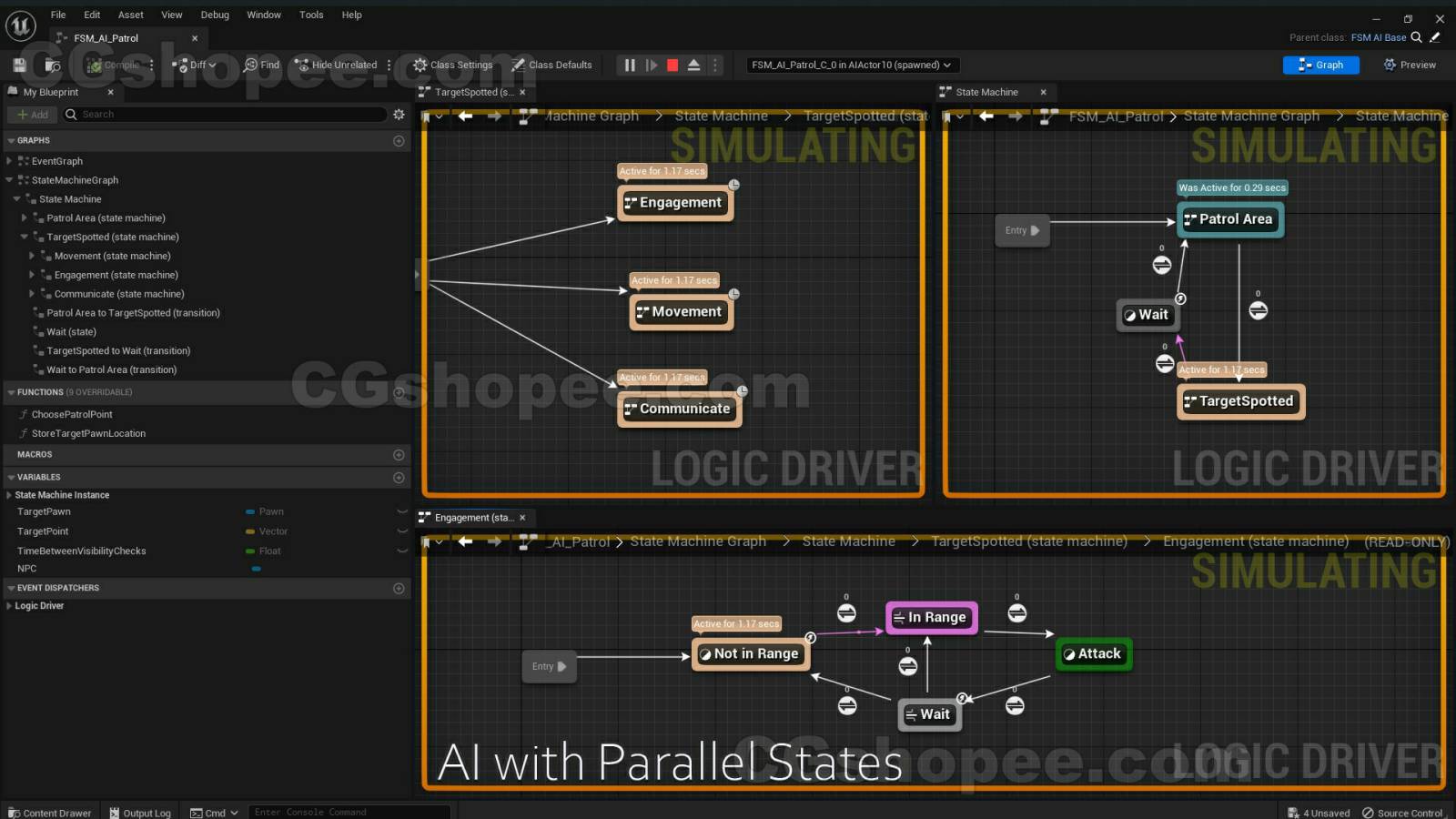Click the blue type pill of NPC
1456x819 pixels.
256,569
